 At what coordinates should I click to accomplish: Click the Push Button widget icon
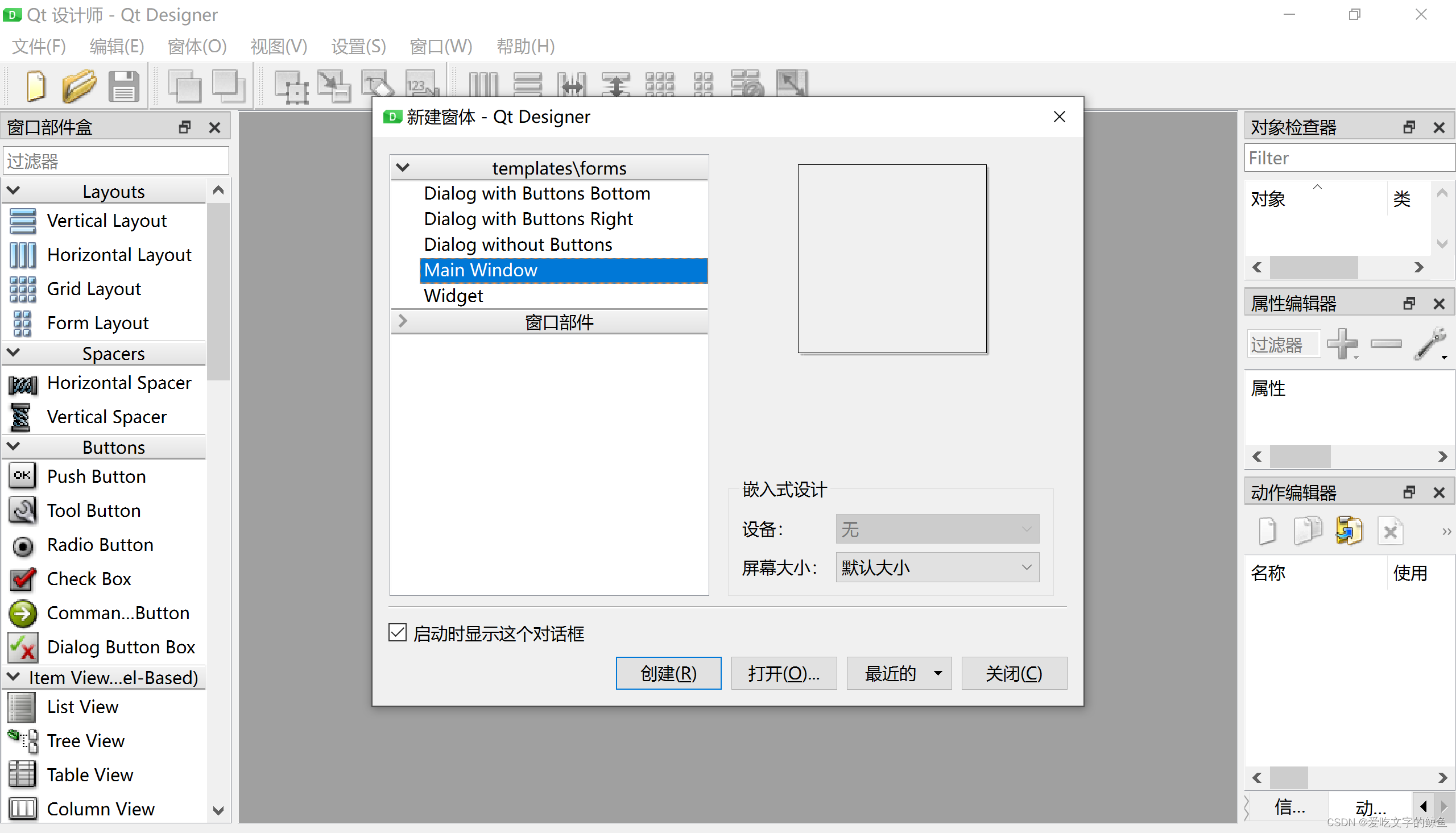point(23,476)
